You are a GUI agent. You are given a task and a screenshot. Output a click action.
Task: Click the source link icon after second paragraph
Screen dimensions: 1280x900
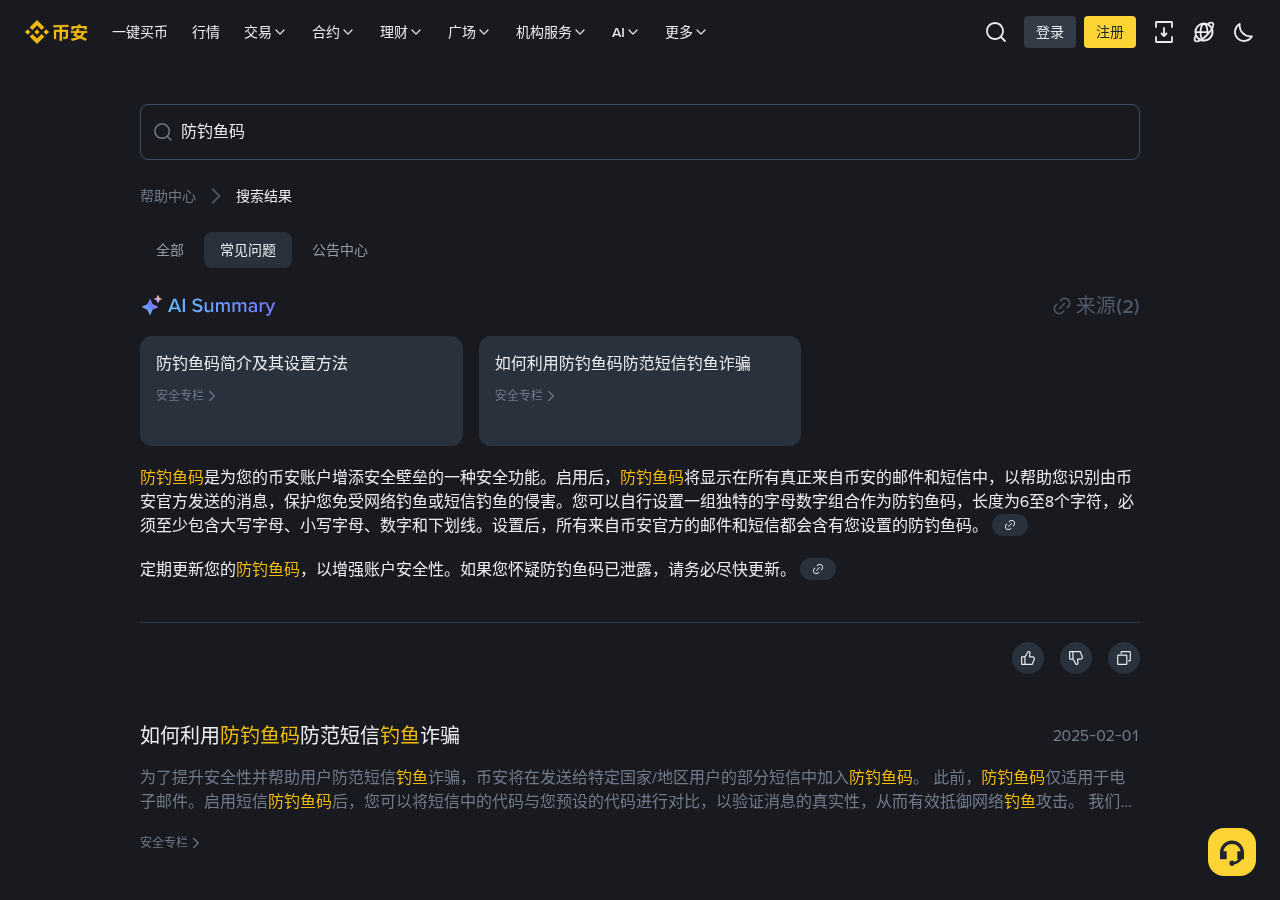[818, 569]
